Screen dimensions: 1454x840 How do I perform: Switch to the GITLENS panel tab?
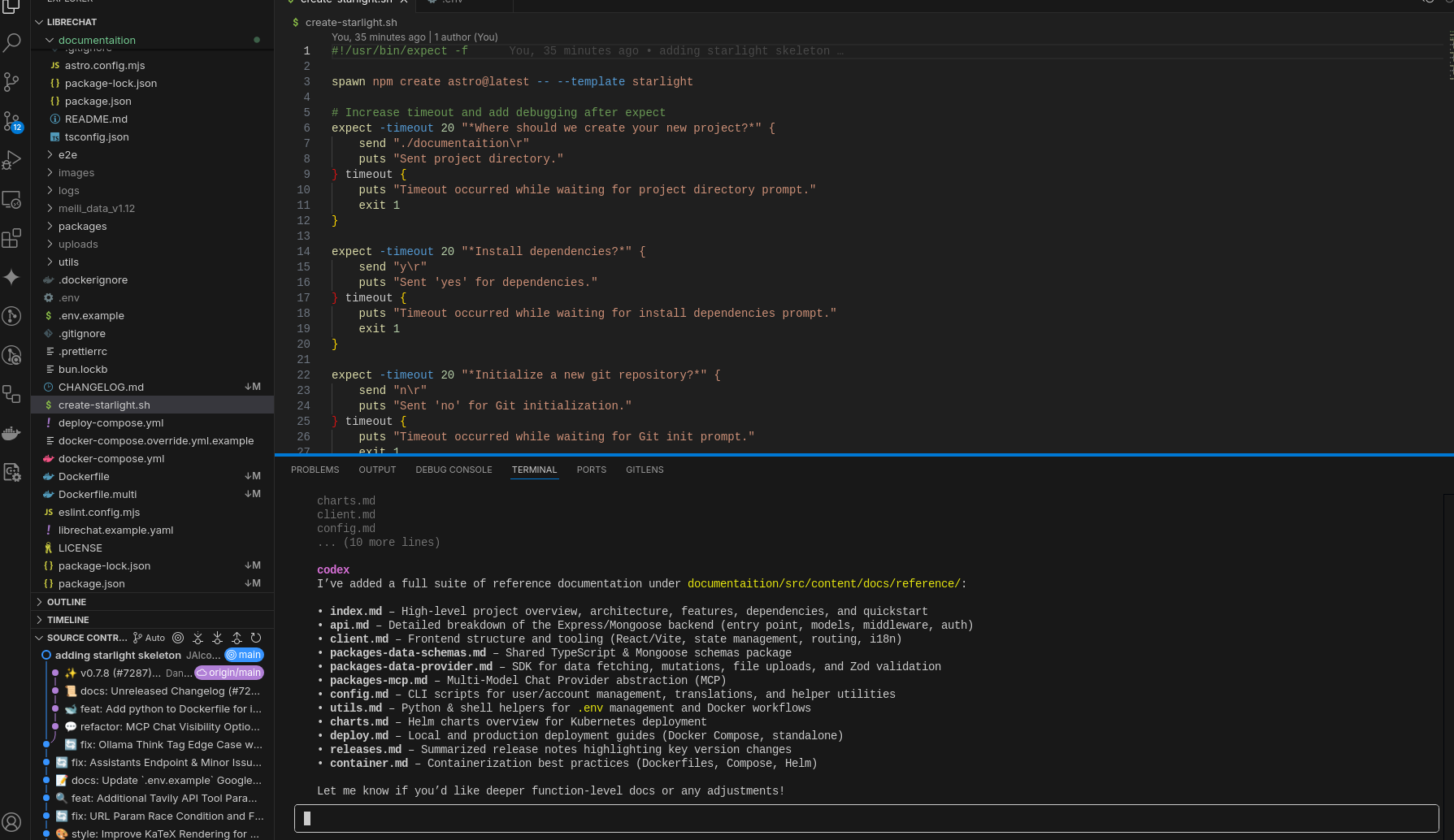tap(645, 470)
